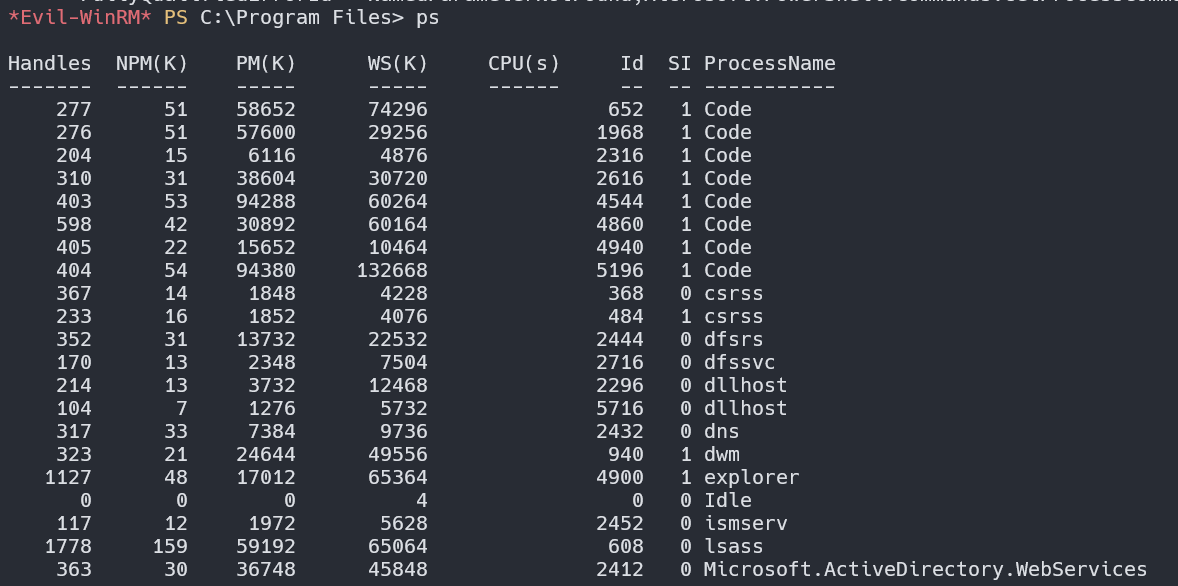The image size is (1178, 586).
Task: Select the Handles column header
Action: (x=49, y=63)
